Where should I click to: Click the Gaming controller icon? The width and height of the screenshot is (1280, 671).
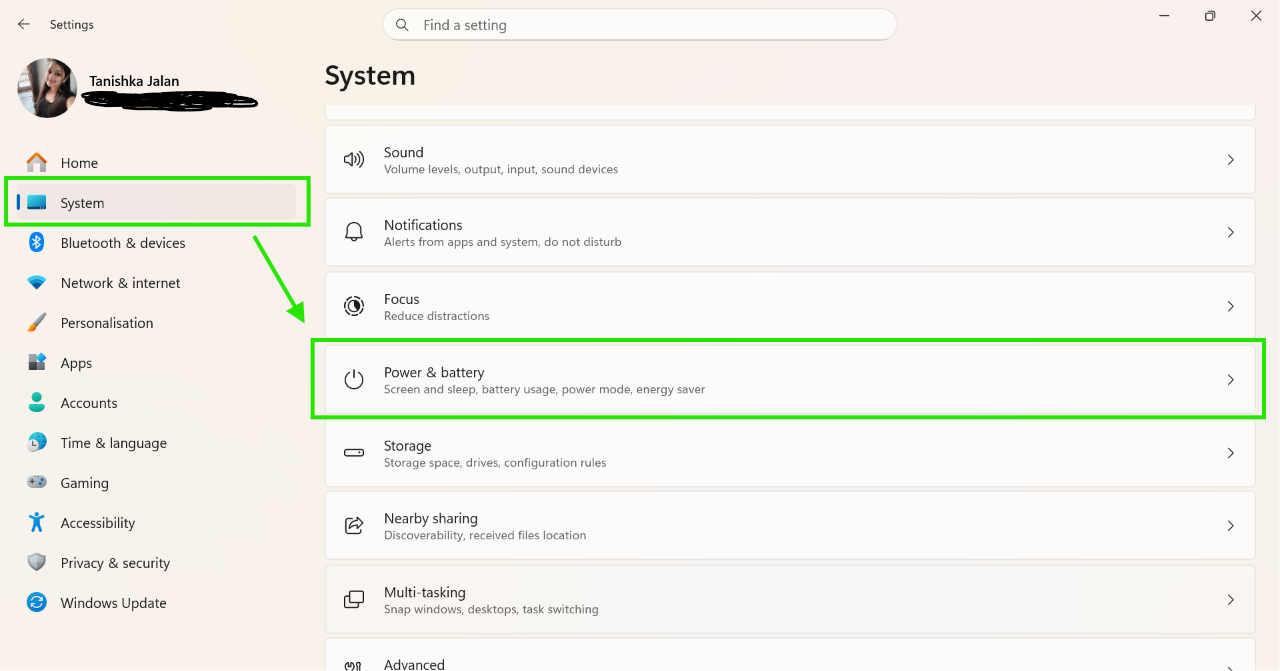[x=37, y=482]
